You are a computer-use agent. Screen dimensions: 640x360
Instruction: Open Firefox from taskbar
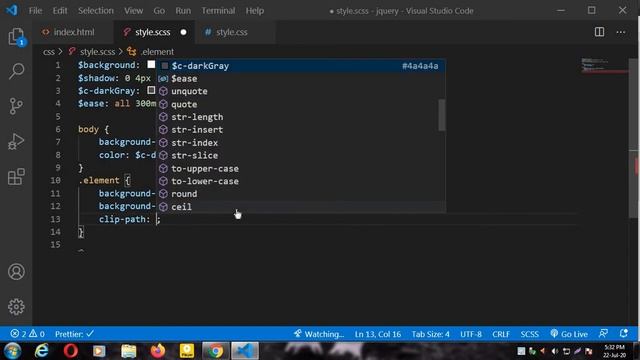(158, 351)
